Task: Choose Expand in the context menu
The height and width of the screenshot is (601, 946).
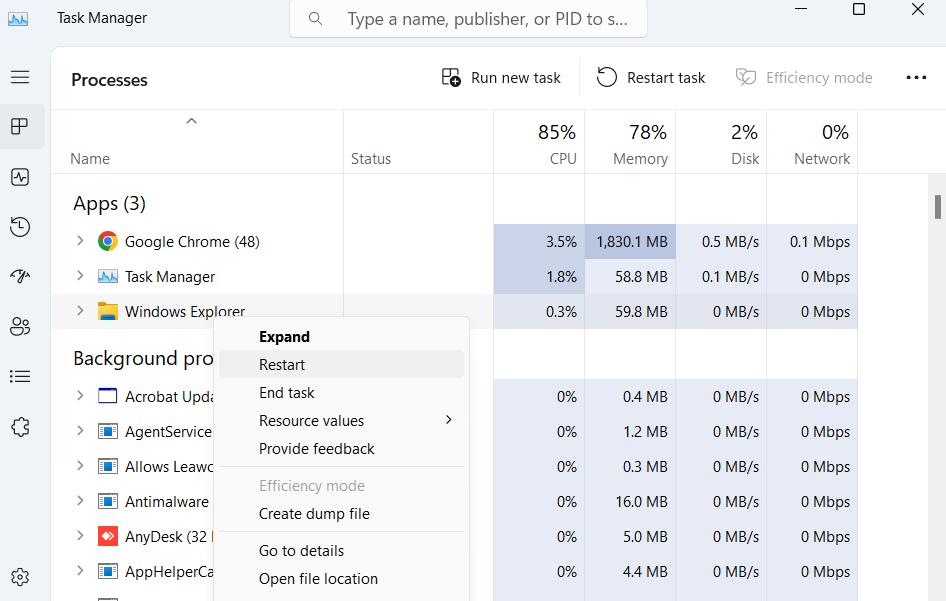Action: (x=341, y=337)
